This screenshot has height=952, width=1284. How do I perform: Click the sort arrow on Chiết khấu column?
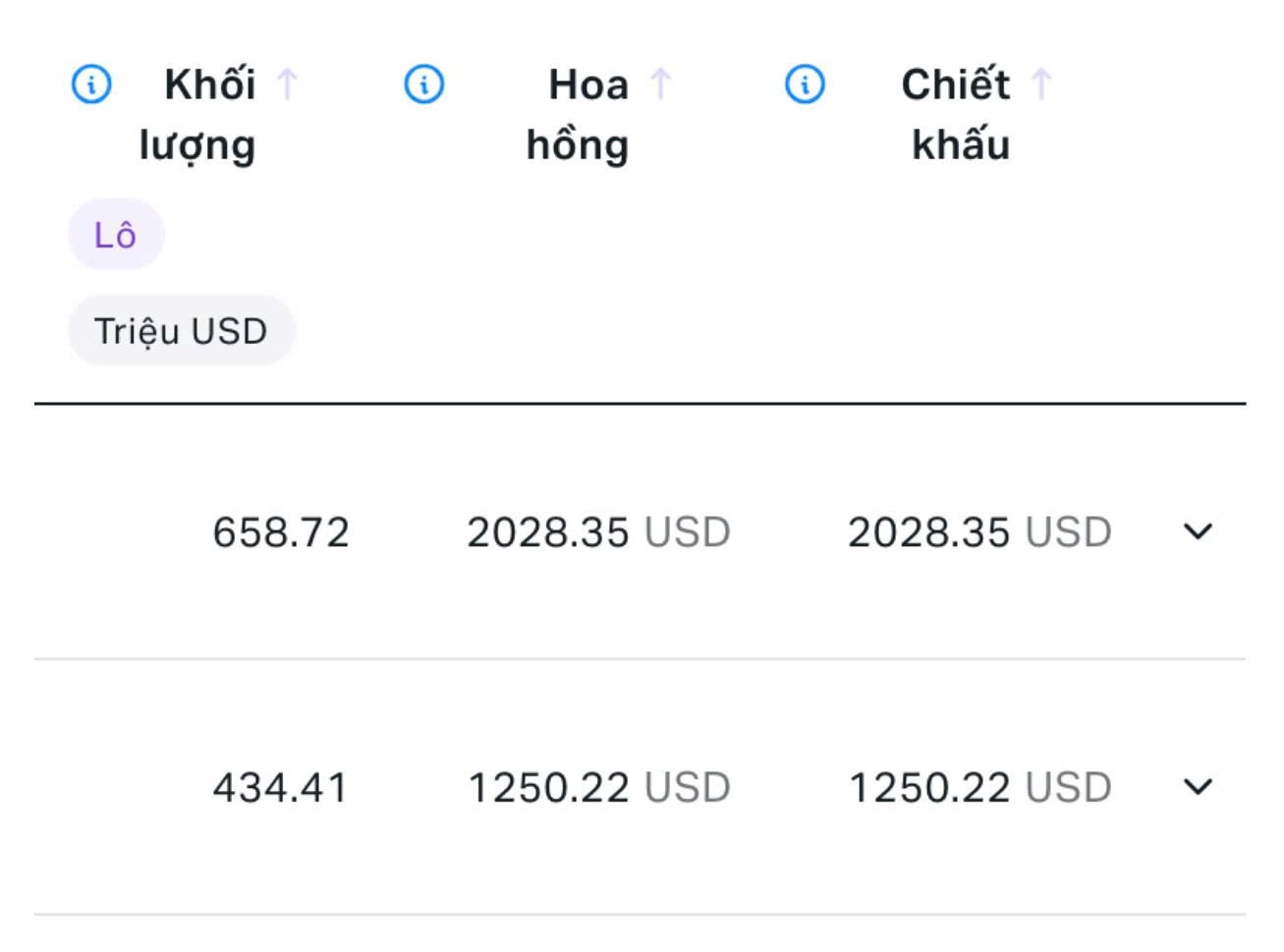click(1039, 84)
